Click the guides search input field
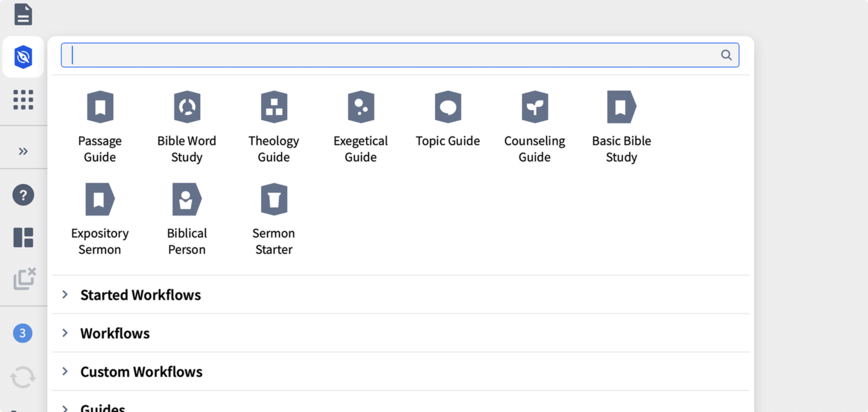Image resolution: width=868 pixels, height=412 pixels. tap(390, 55)
